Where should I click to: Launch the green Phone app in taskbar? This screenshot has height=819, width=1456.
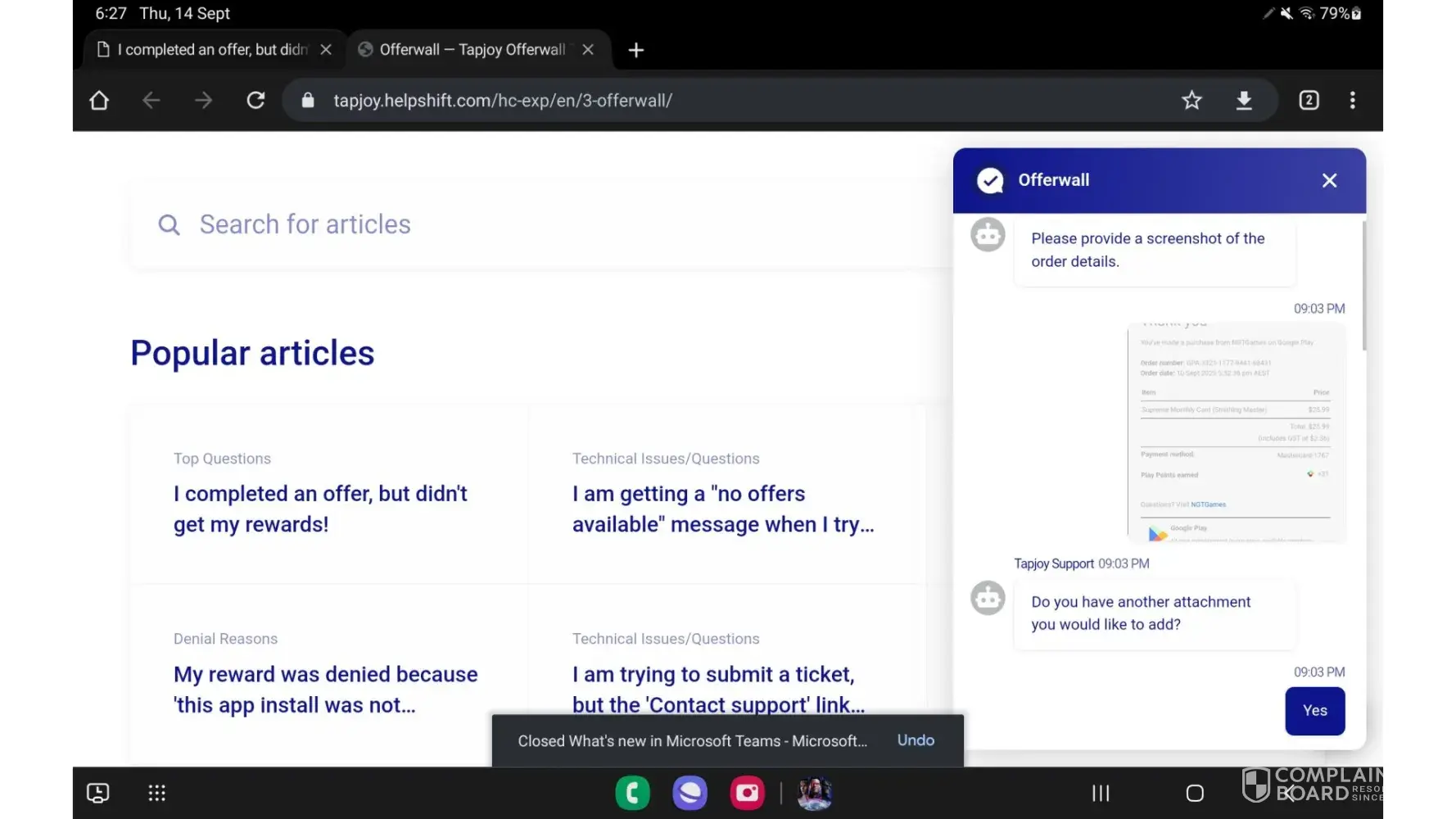coord(632,793)
